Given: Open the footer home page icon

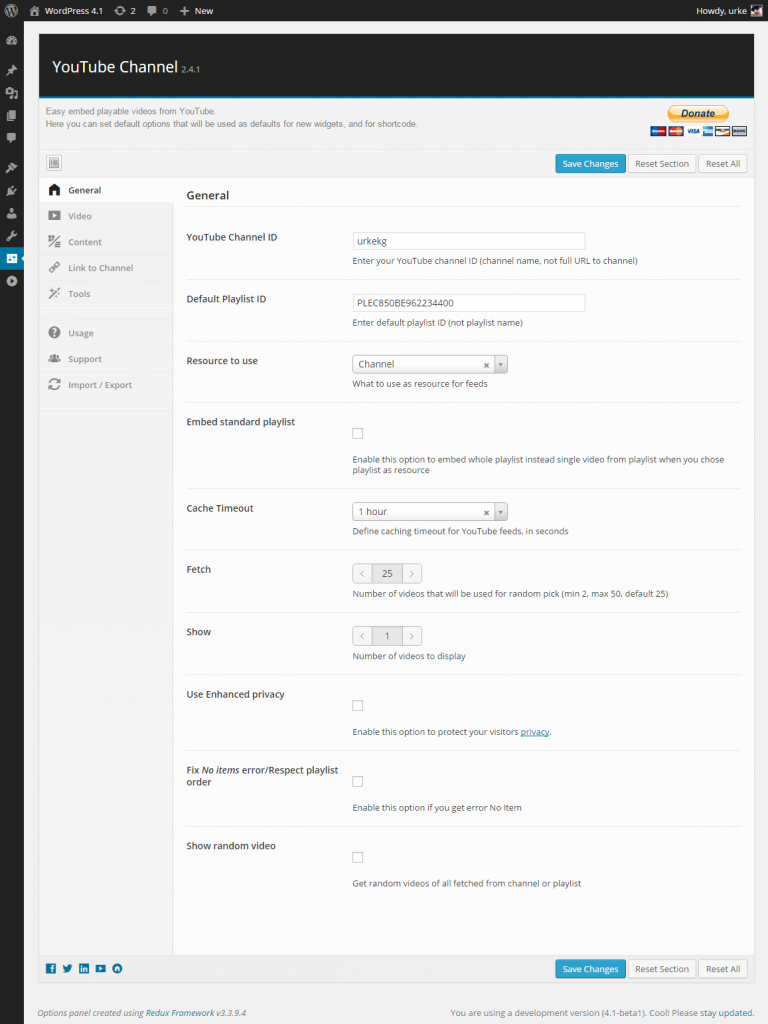Looking at the screenshot, I should [118, 968].
